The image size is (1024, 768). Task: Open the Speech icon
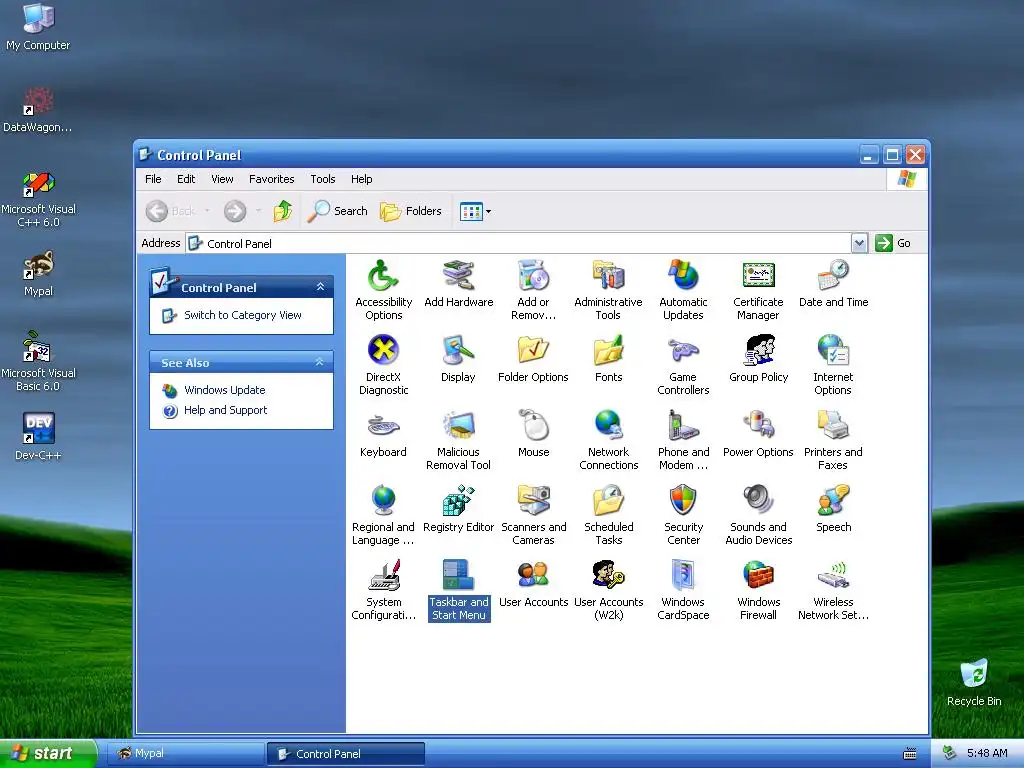[833, 501]
